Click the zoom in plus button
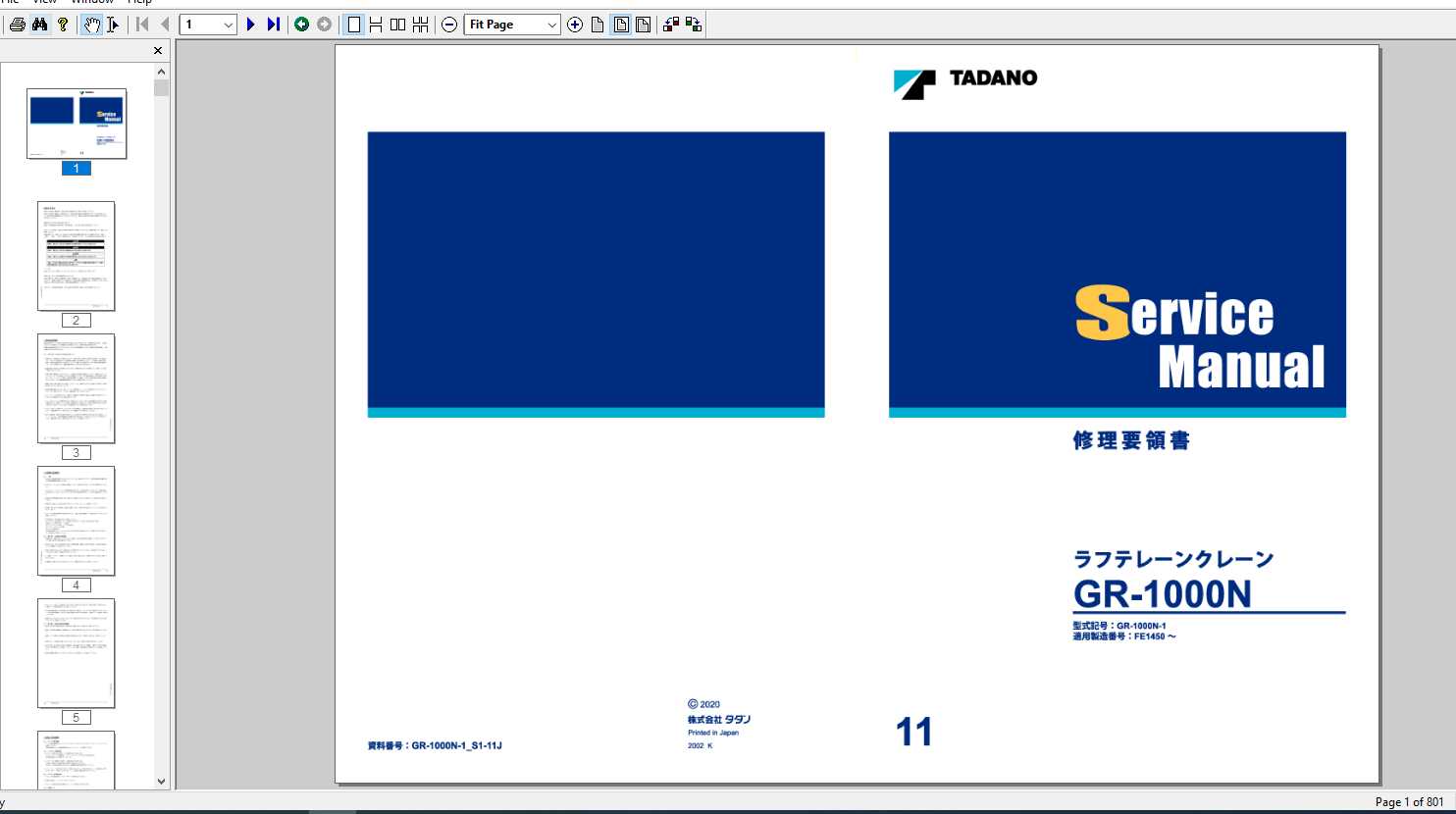Screen dimensions: 1456x814 point(575,25)
